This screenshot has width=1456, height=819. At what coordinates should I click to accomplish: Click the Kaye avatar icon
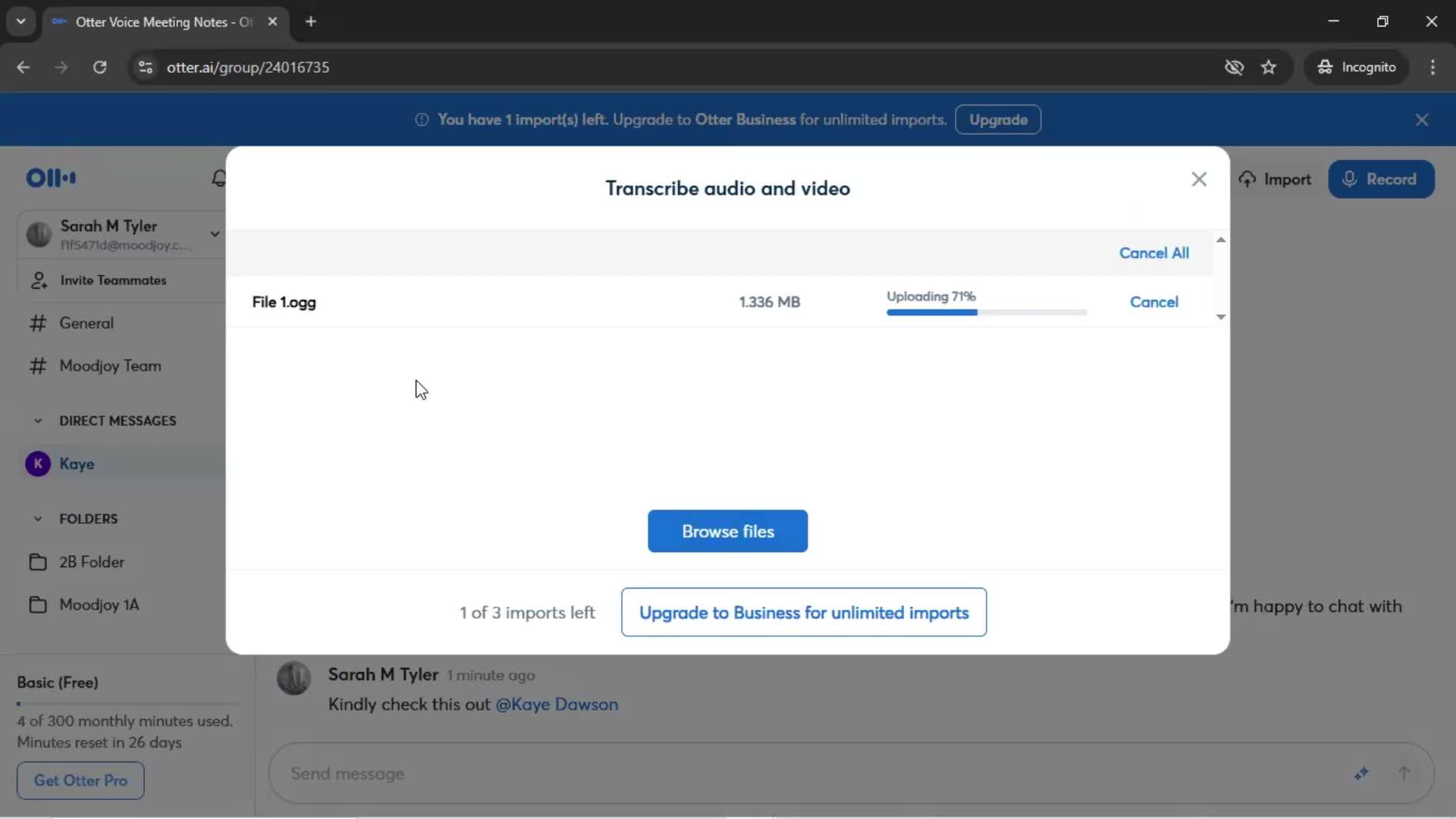click(x=38, y=463)
